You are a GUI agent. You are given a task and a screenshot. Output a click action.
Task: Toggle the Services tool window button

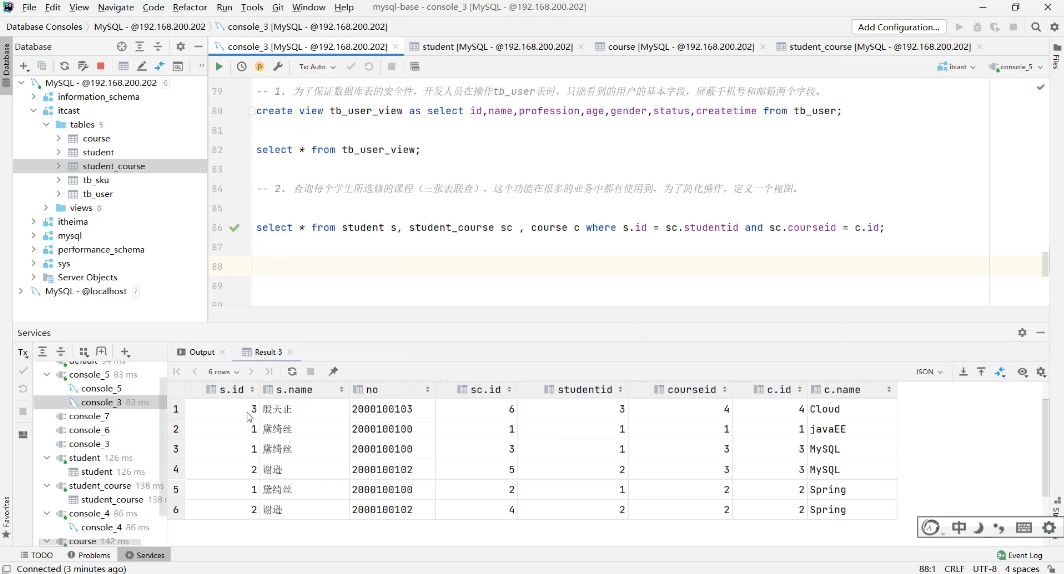pos(143,555)
